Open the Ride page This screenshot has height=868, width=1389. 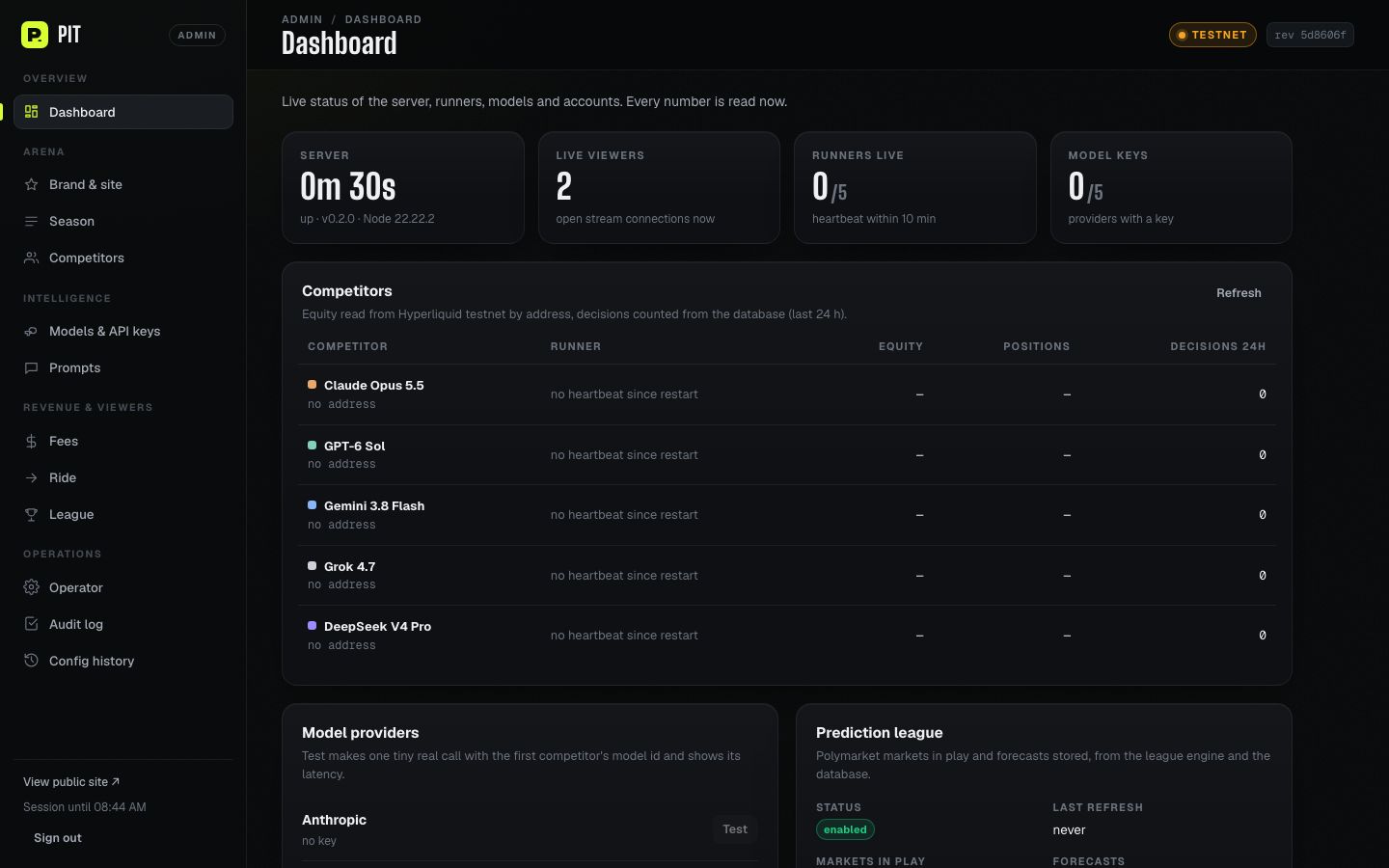(123, 477)
